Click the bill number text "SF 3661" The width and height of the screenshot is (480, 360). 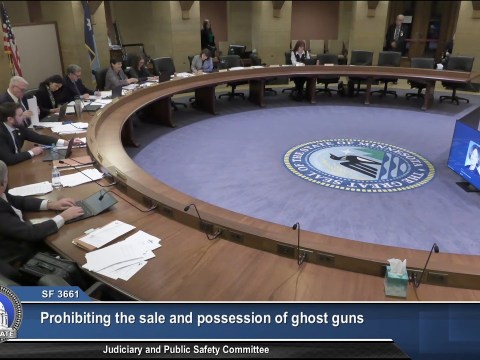click(60, 294)
